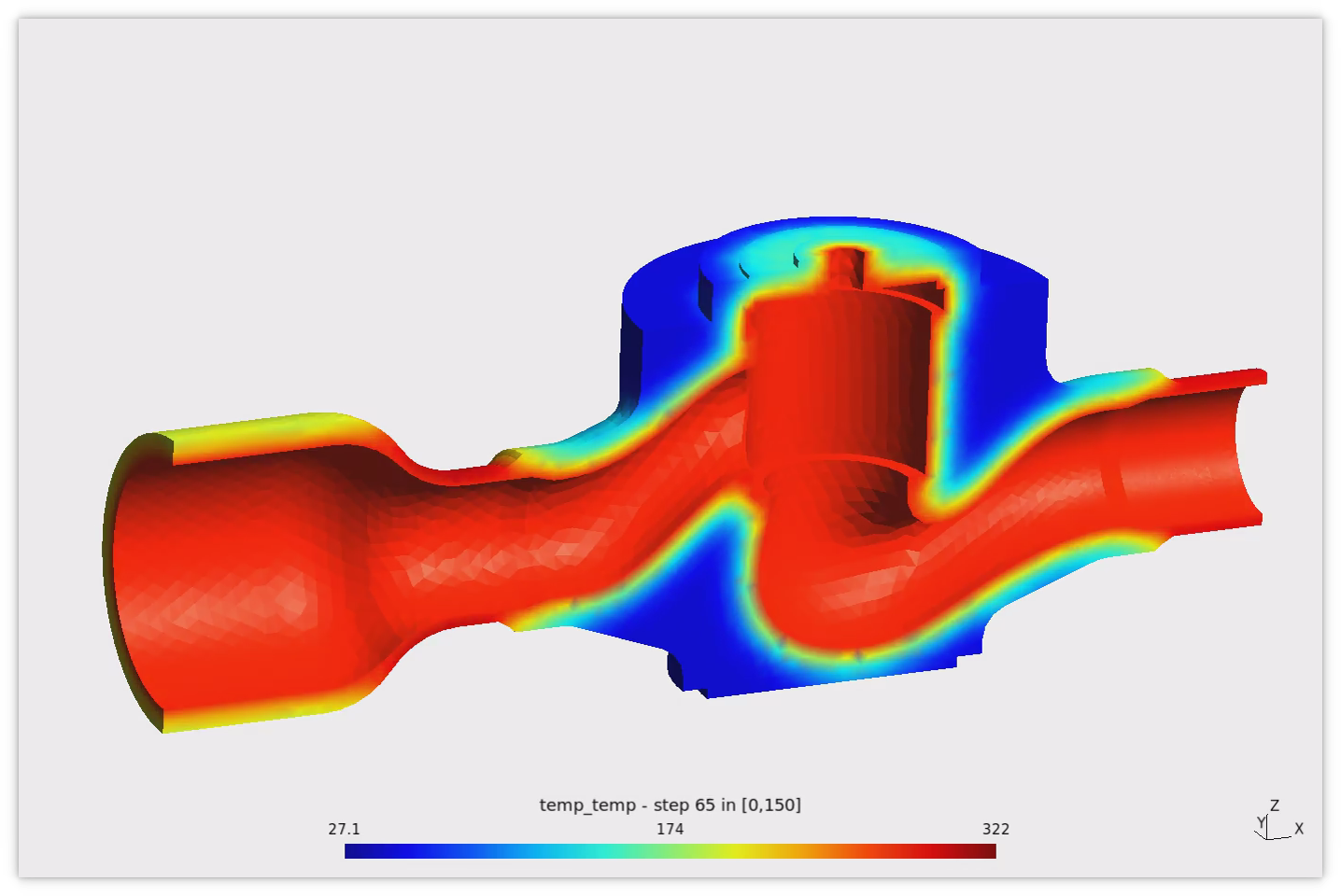Screen dimensions: 1341x896
Task: Click the XYZ orientation axes triad
Action: coord(1278,819)
